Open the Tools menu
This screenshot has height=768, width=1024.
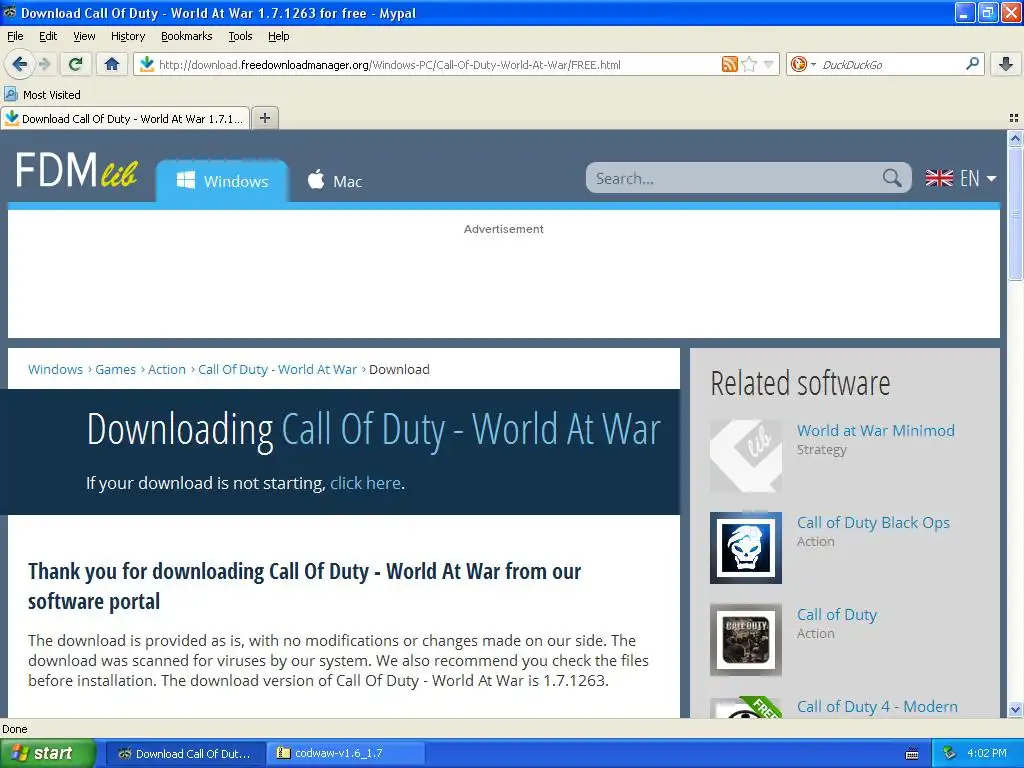(240, 36)
